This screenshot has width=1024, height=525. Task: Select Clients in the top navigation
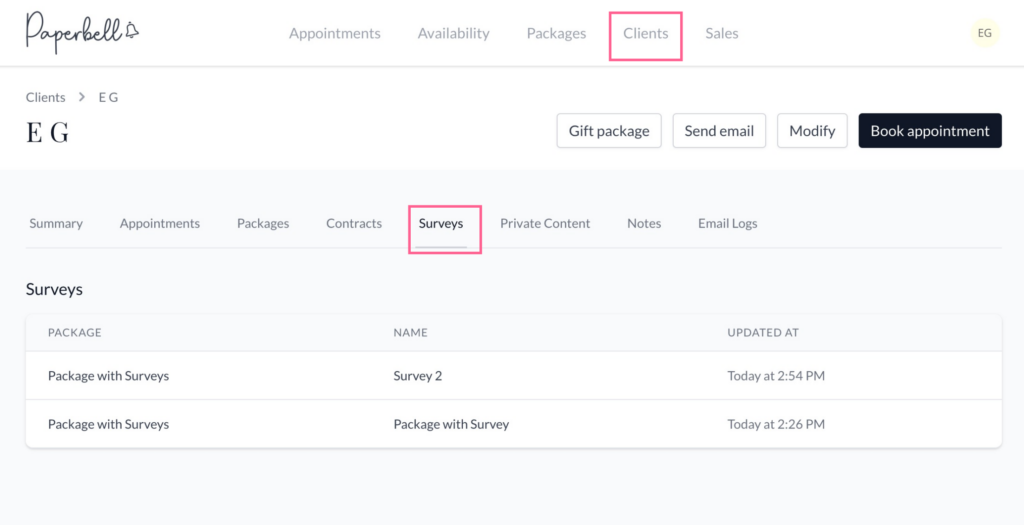(x=645, y=33)
